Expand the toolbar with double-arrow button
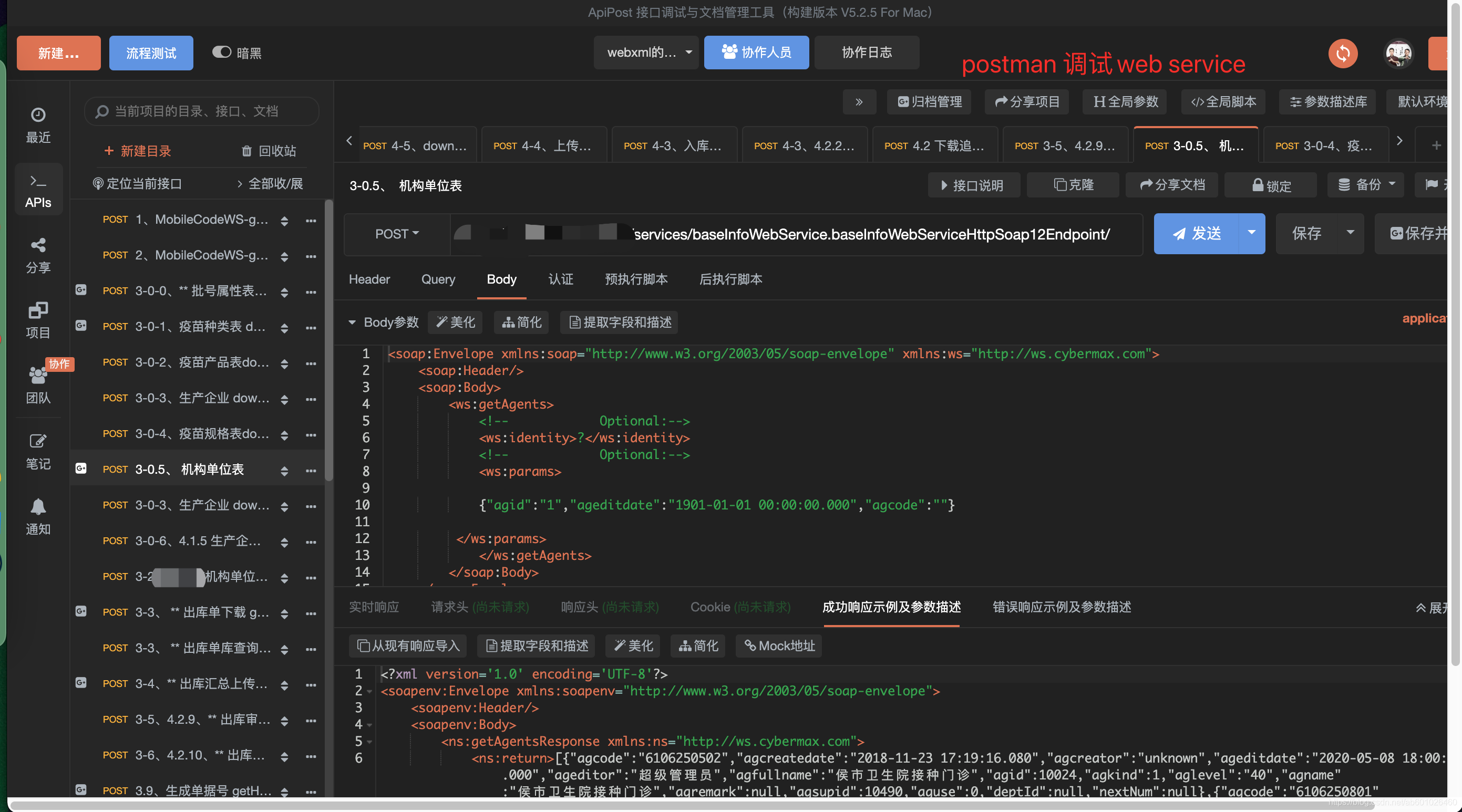The width and height of the screenshot is (1462, 812). (x=859, y=101)
